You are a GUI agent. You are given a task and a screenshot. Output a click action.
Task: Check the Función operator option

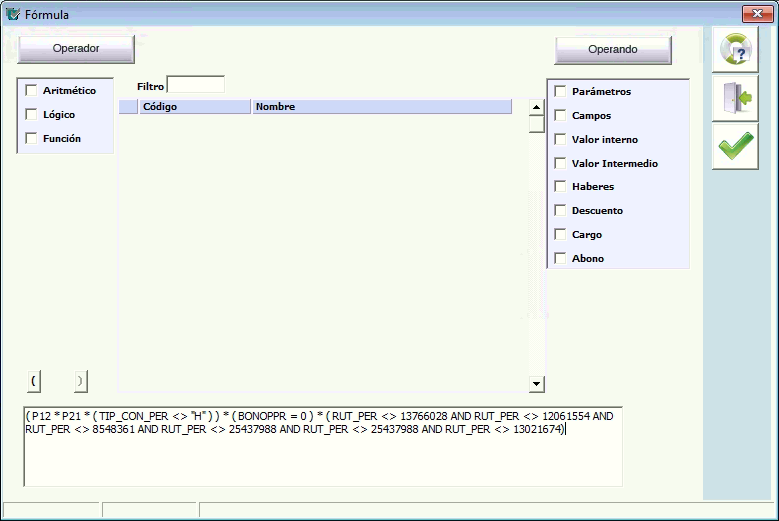31,139
